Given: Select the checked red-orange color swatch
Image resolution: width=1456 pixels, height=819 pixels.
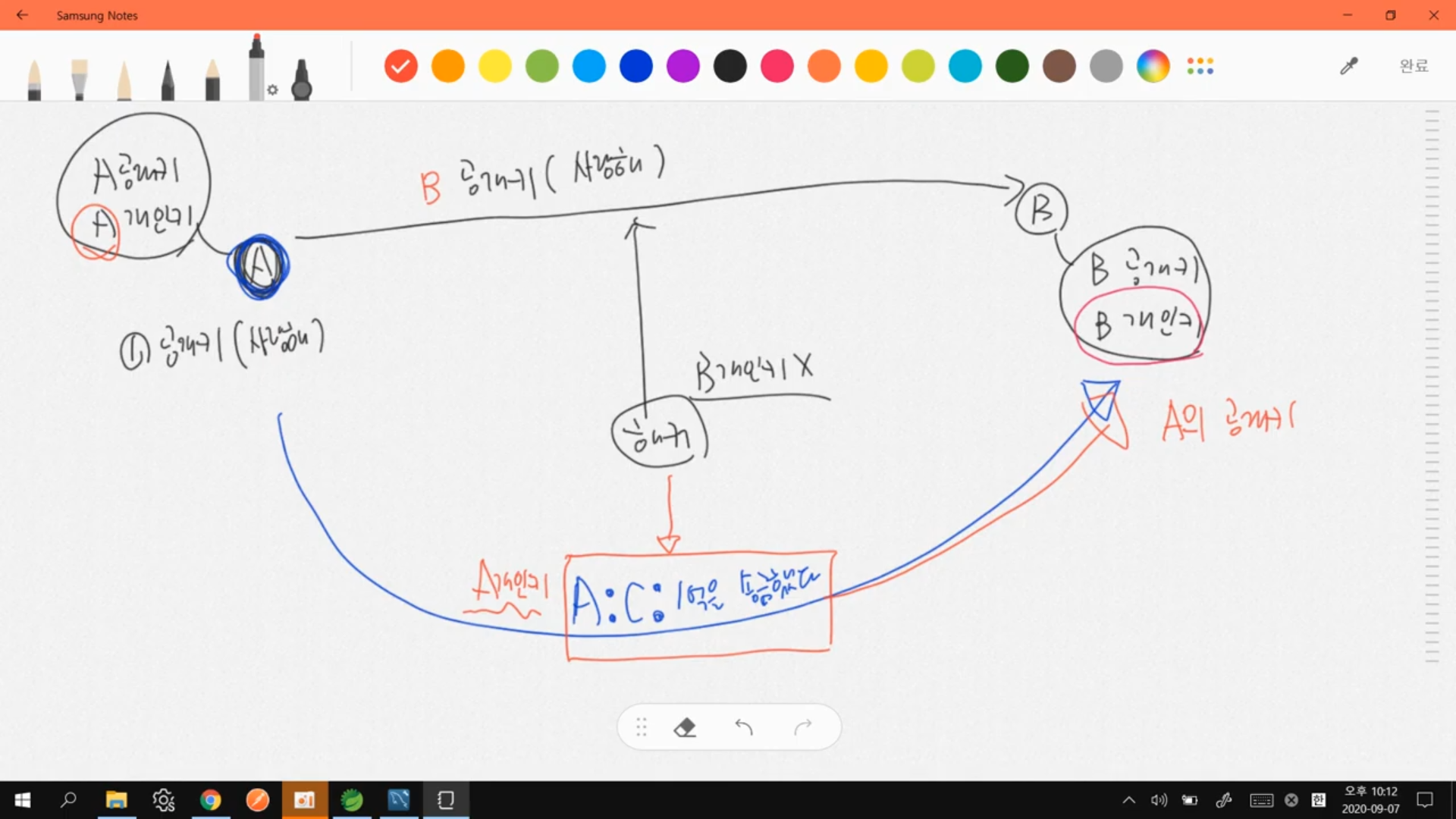Looking at the screenshot, I should coord(400,67).
